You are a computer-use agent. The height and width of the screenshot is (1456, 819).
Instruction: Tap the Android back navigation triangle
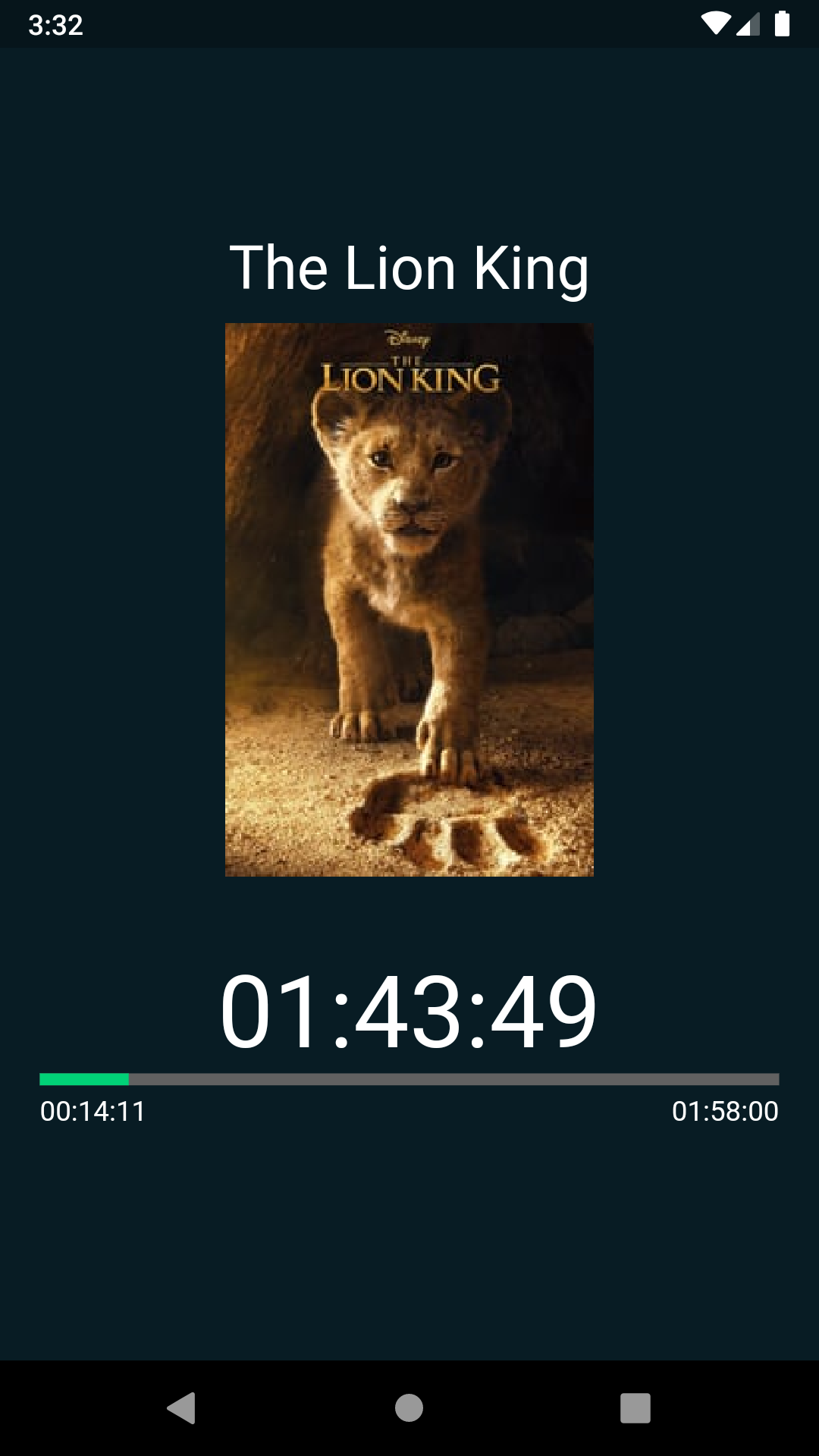[x=181, y=1408]
